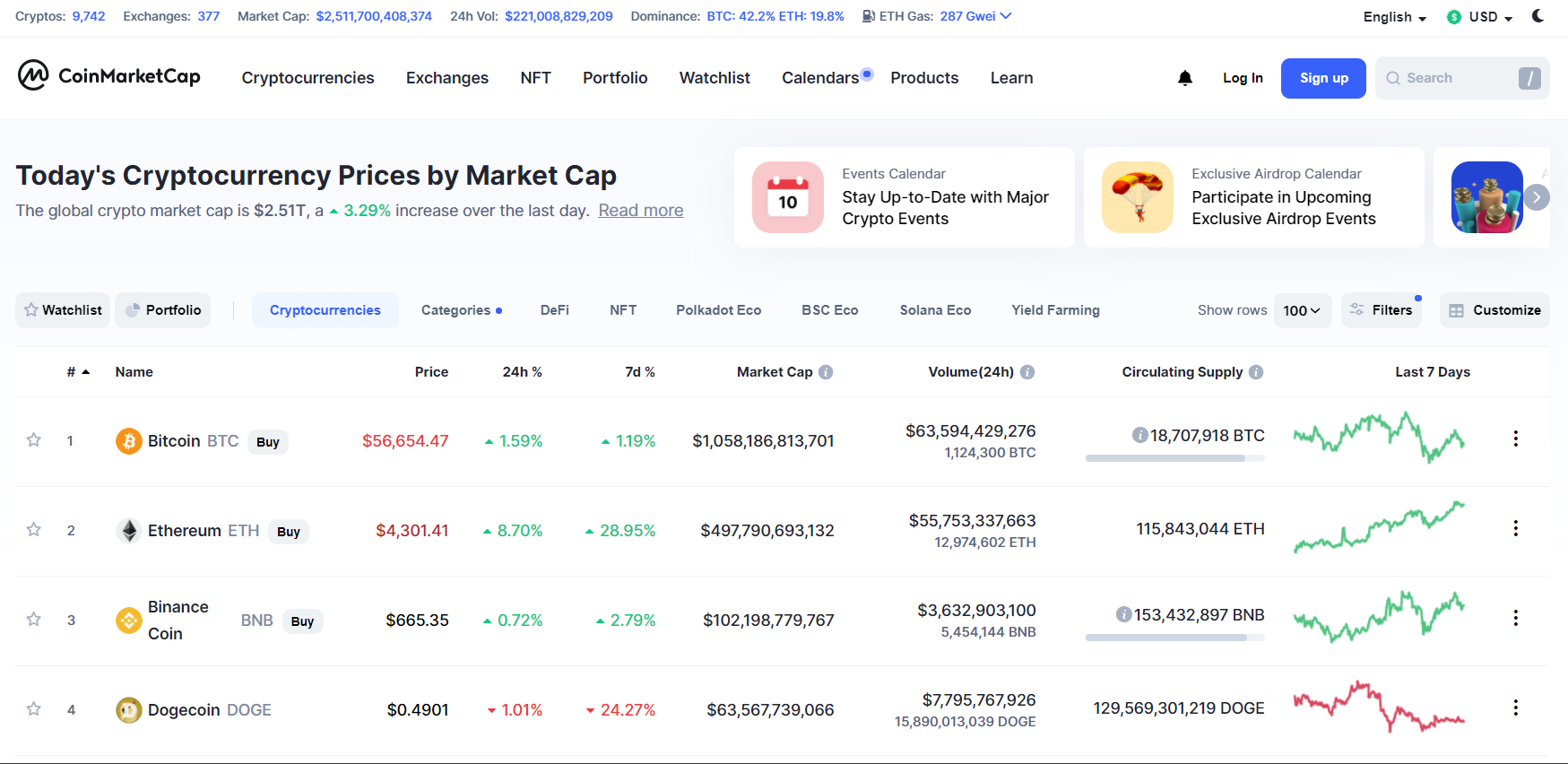The height and width of the screenshot is (764, 1568).
Task: Open the Exchanges nav menu
Action: (x=447, y=78)
